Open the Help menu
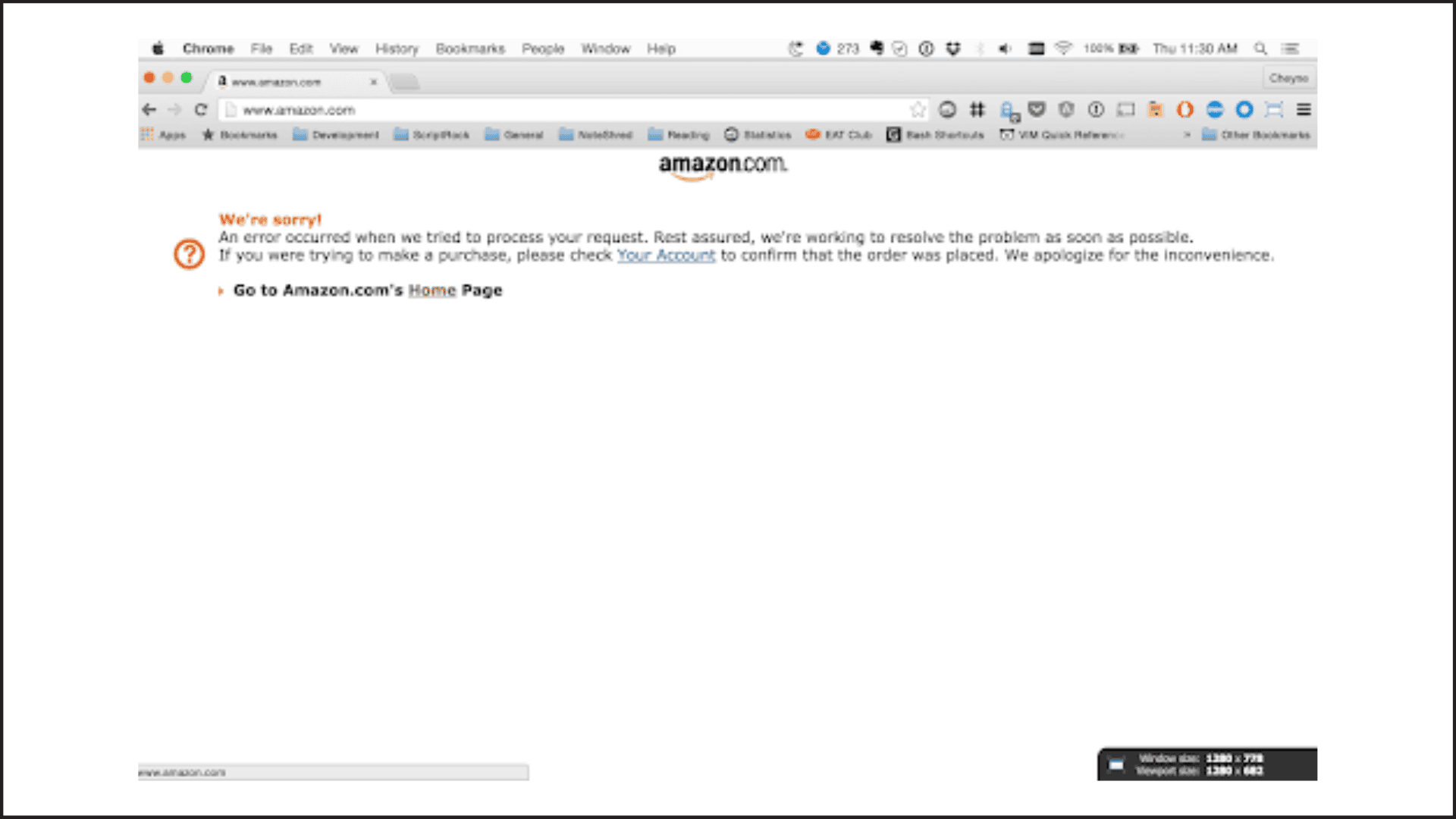The height and width of the screenshot is (819, 1456). coord(661,49)
